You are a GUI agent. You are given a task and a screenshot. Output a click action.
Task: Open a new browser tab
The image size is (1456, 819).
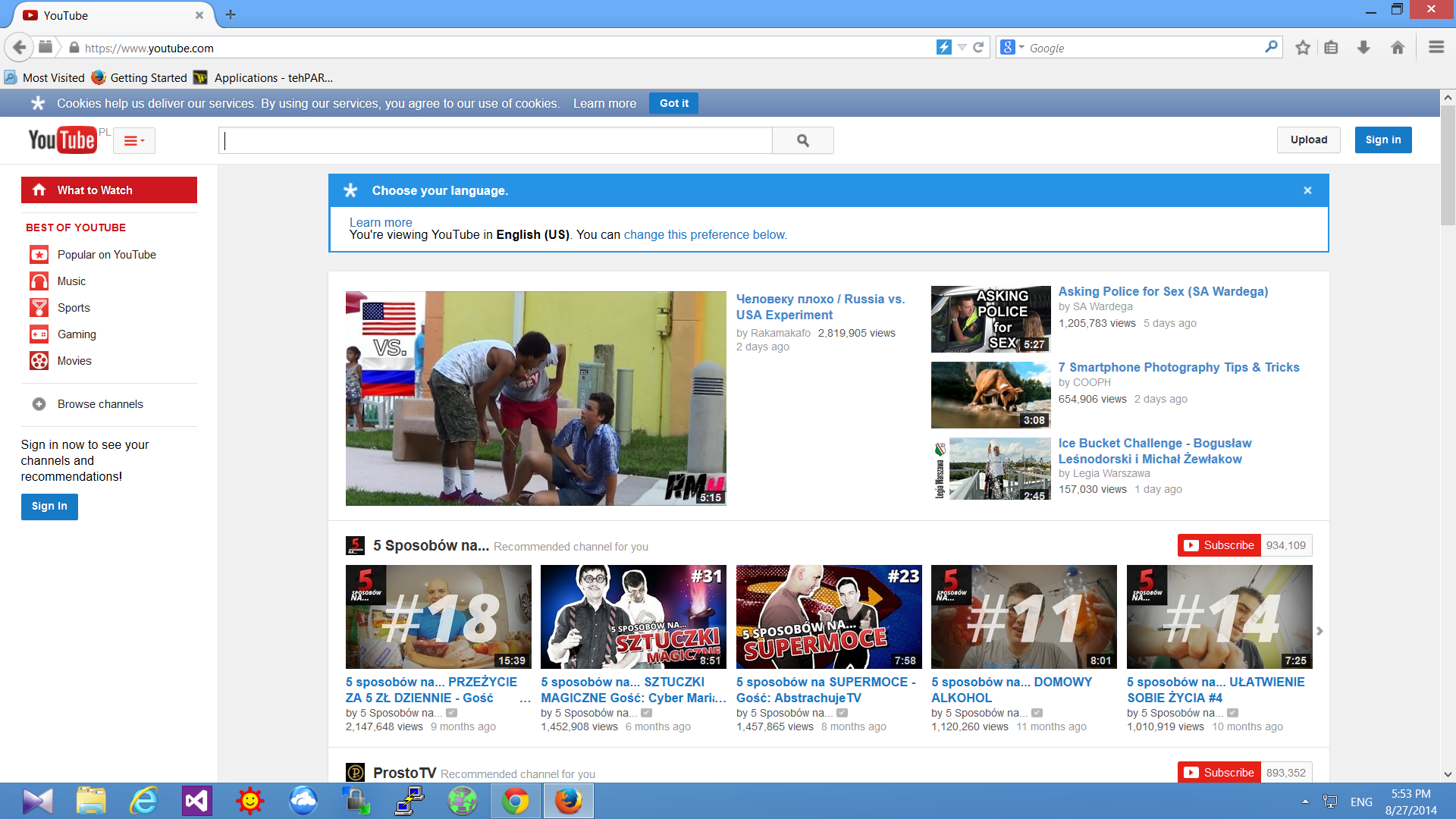coord(231,14)
